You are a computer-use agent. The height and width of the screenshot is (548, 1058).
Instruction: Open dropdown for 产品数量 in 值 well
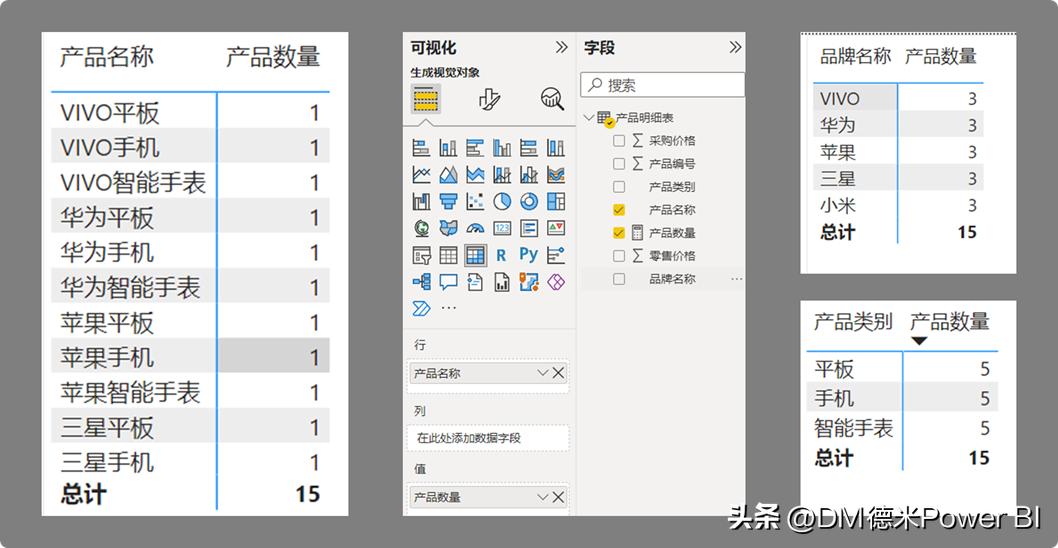pos(542,497)
